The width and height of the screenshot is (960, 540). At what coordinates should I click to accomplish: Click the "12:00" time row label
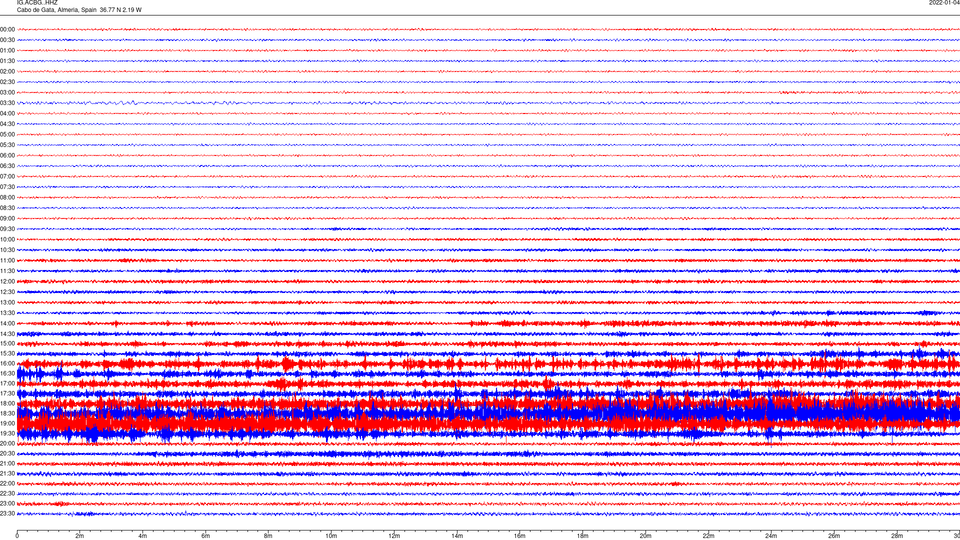click(7, 282)
